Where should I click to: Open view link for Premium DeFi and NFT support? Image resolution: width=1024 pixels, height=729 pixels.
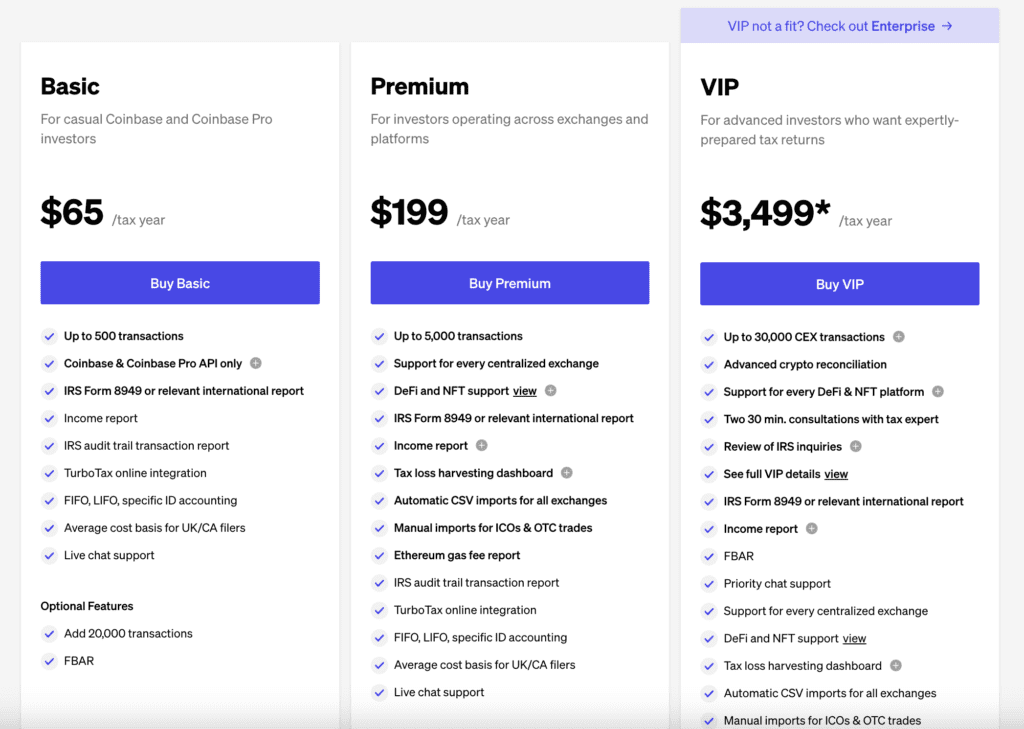point(524,391)
